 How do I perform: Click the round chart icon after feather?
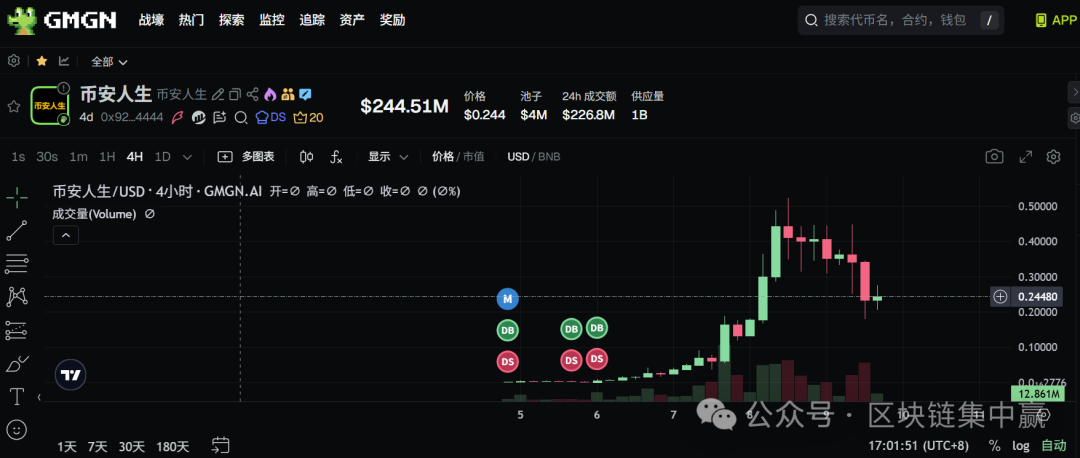click(199, 117)
